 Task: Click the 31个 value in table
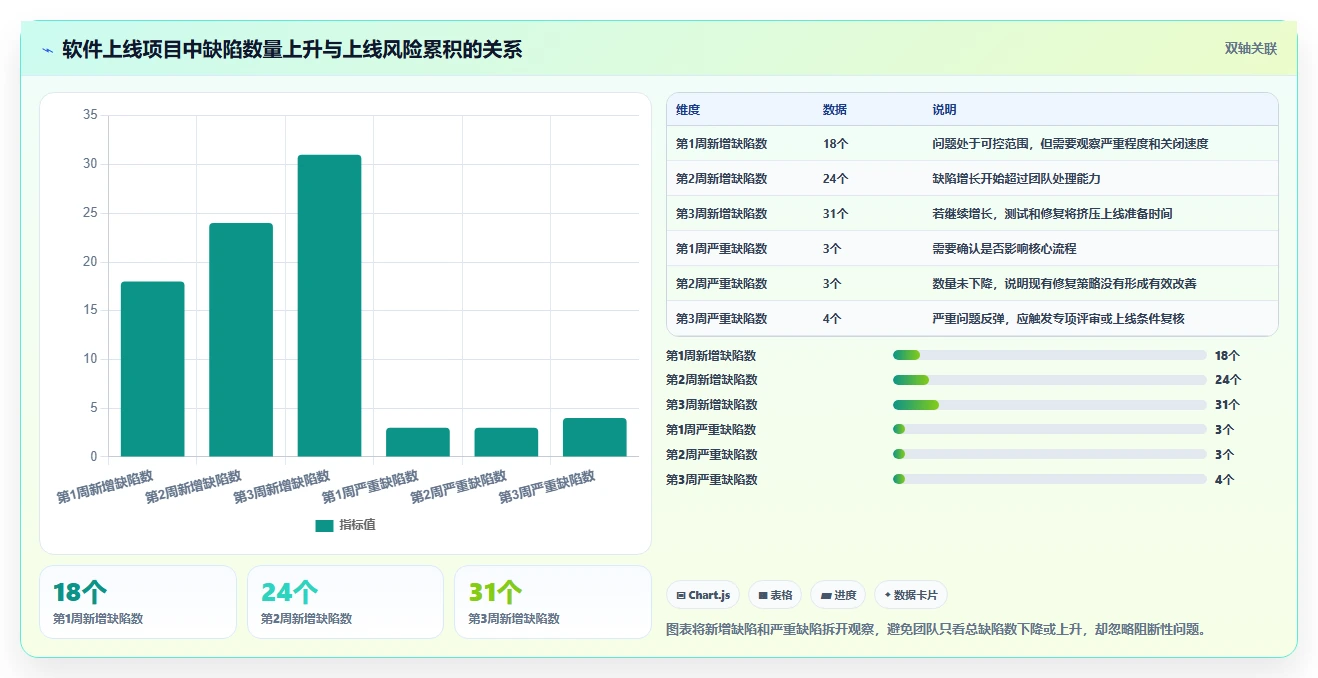coord(836,214)
